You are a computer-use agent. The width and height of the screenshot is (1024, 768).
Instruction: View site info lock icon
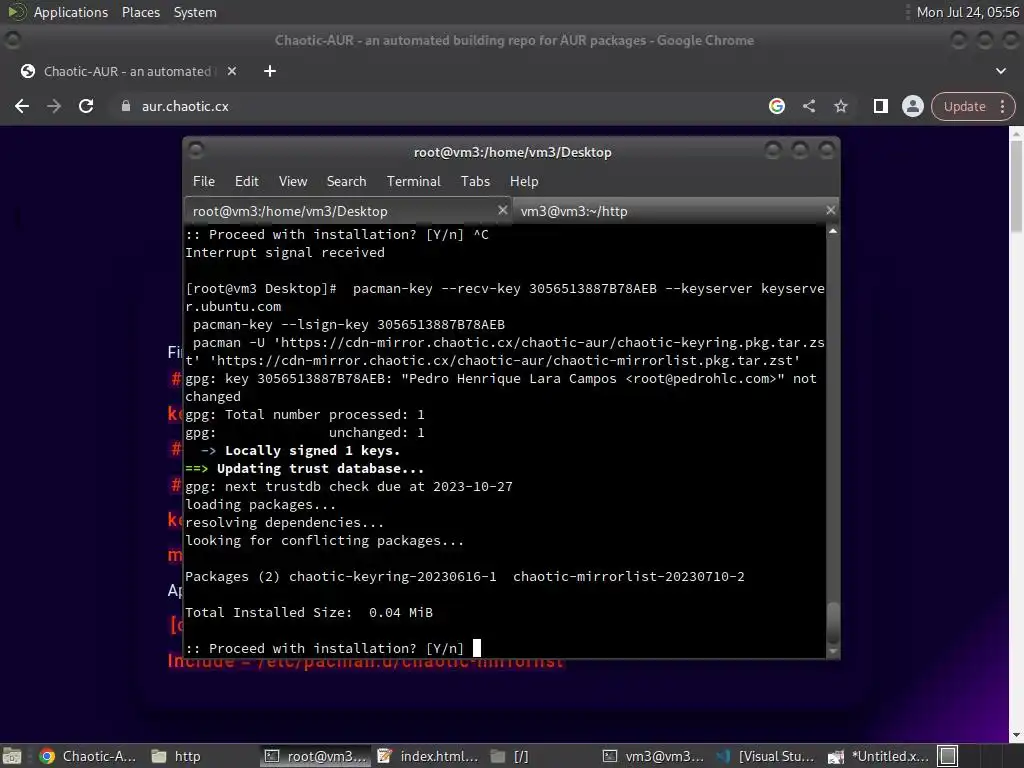(x=126, y=106)
